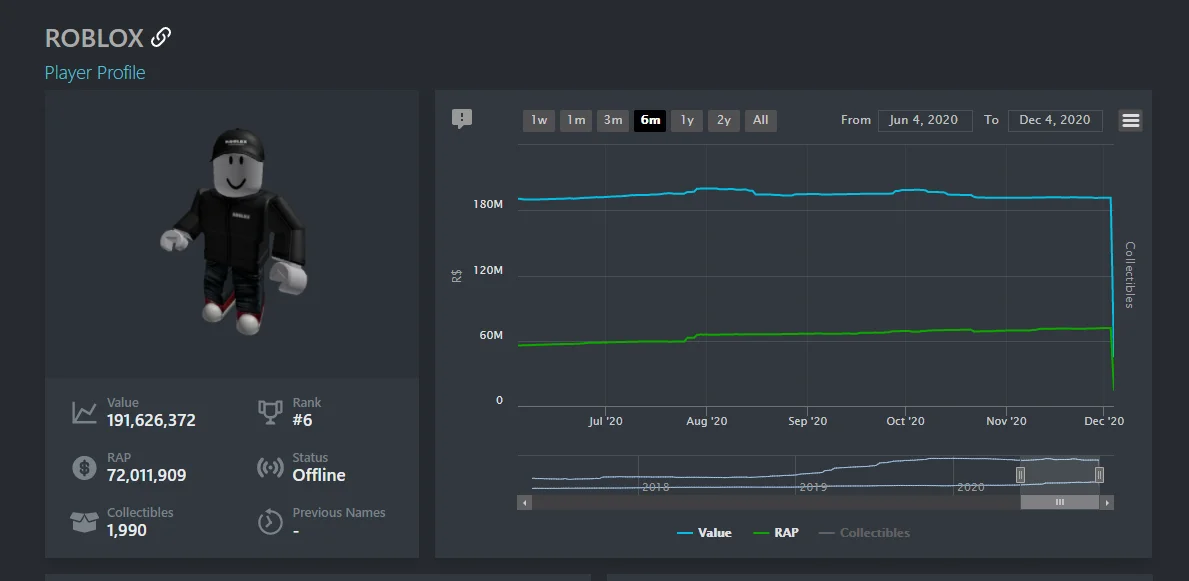This screenshot has height=581, width=1189.
Task: Click the Aug '20 axis label
Action: (707, 421)
